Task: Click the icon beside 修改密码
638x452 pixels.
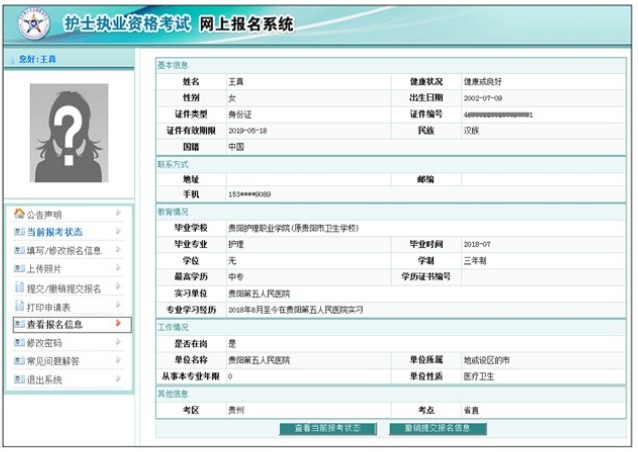Action: [19, 343]
